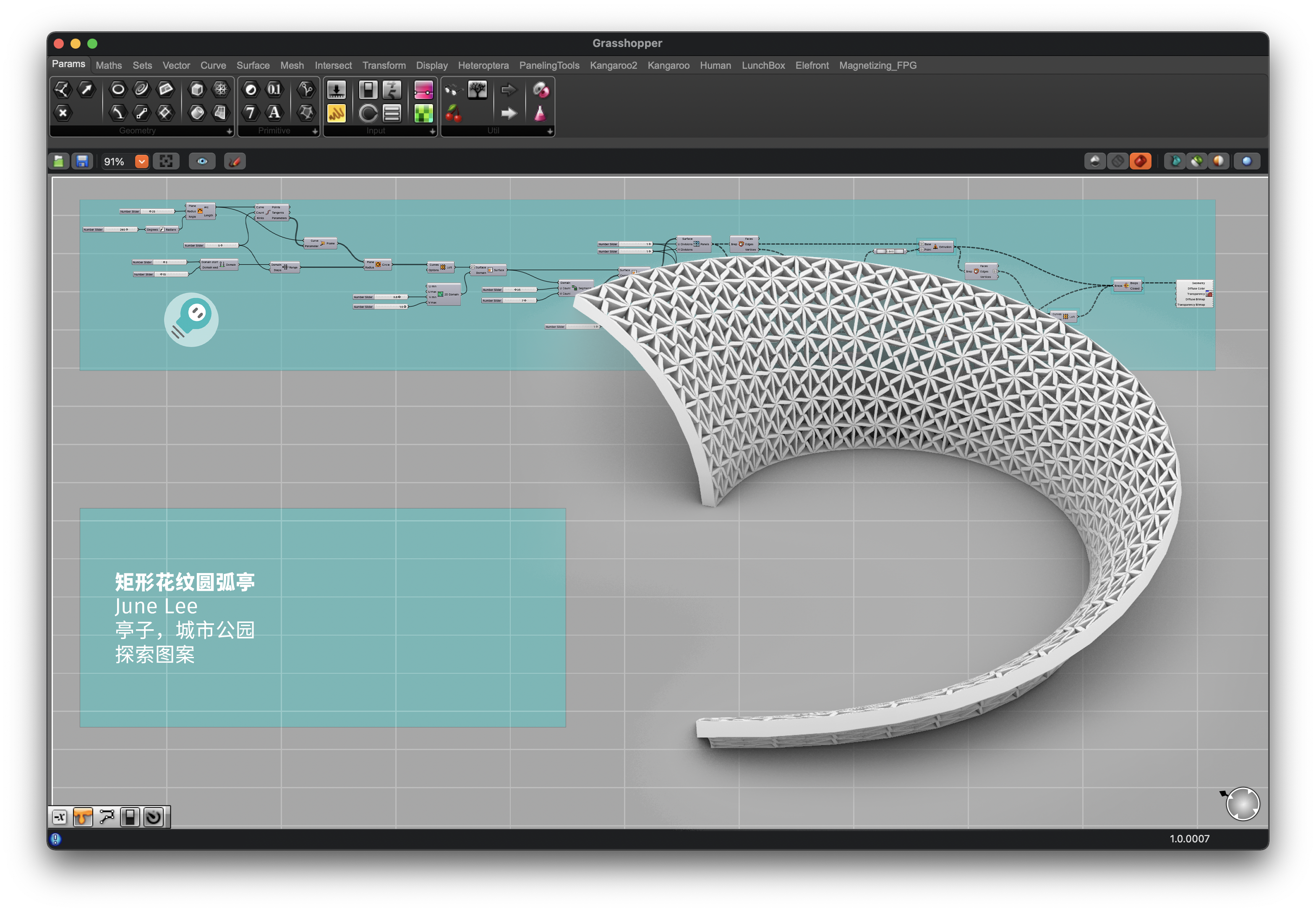
Task: Click the yellow Scribble icon
Action: 336,113
